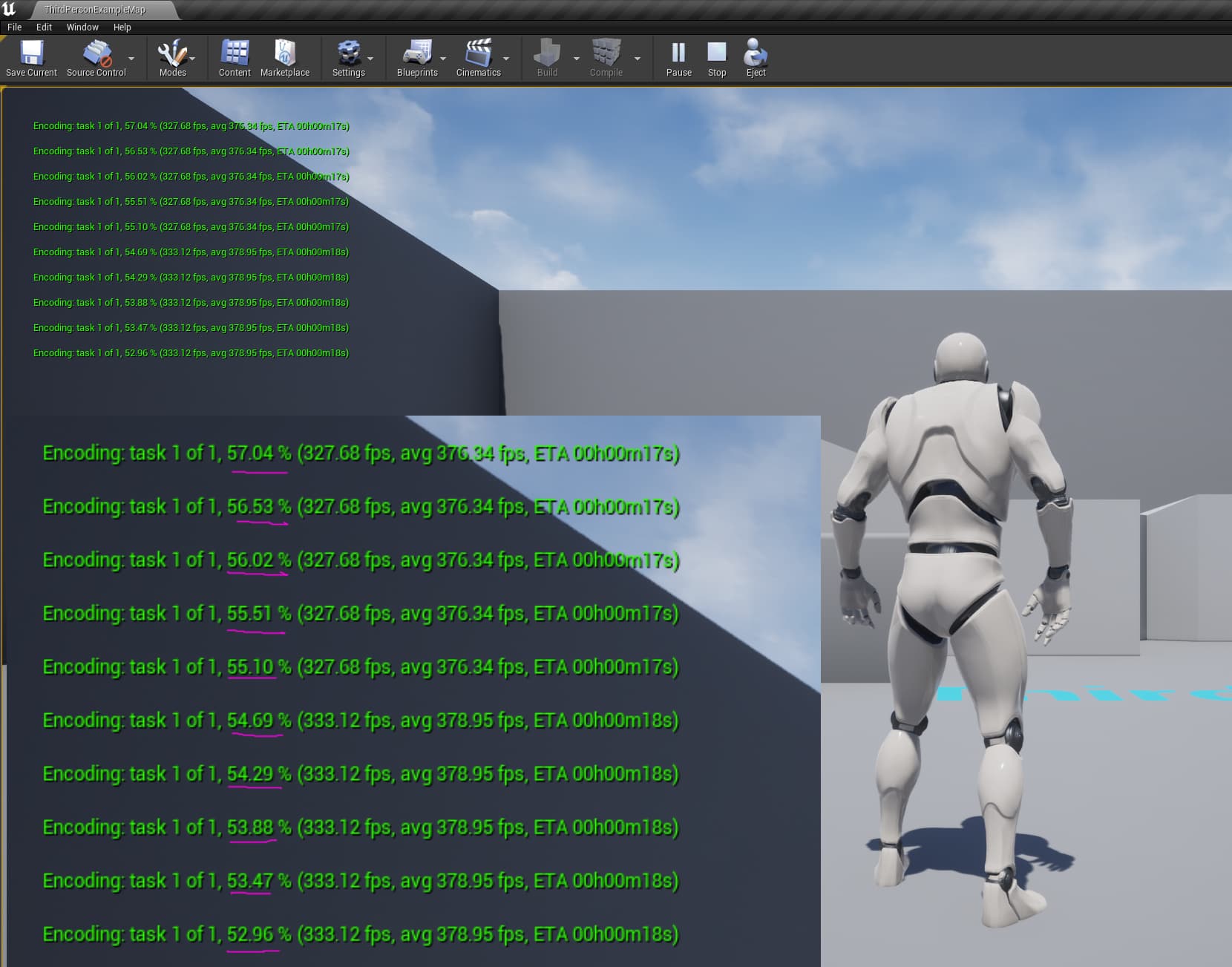Eject from the player controller
This screenshot has width=1232, height=967.
coord(756,58)
